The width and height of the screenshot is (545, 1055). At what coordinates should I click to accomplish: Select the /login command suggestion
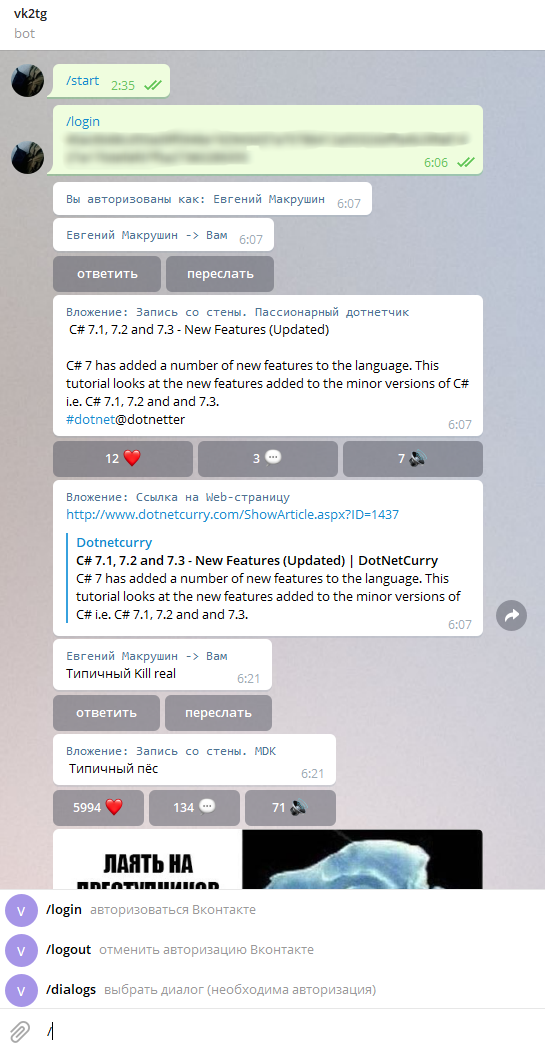(272, 910)
